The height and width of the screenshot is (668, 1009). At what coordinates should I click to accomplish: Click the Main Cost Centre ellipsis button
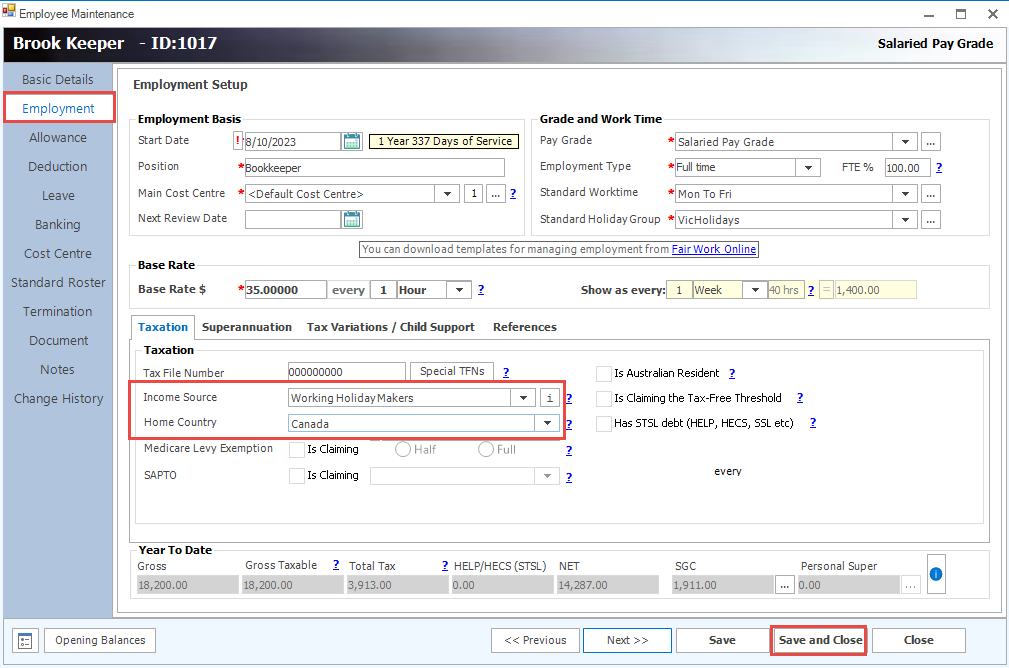(495, 194)
